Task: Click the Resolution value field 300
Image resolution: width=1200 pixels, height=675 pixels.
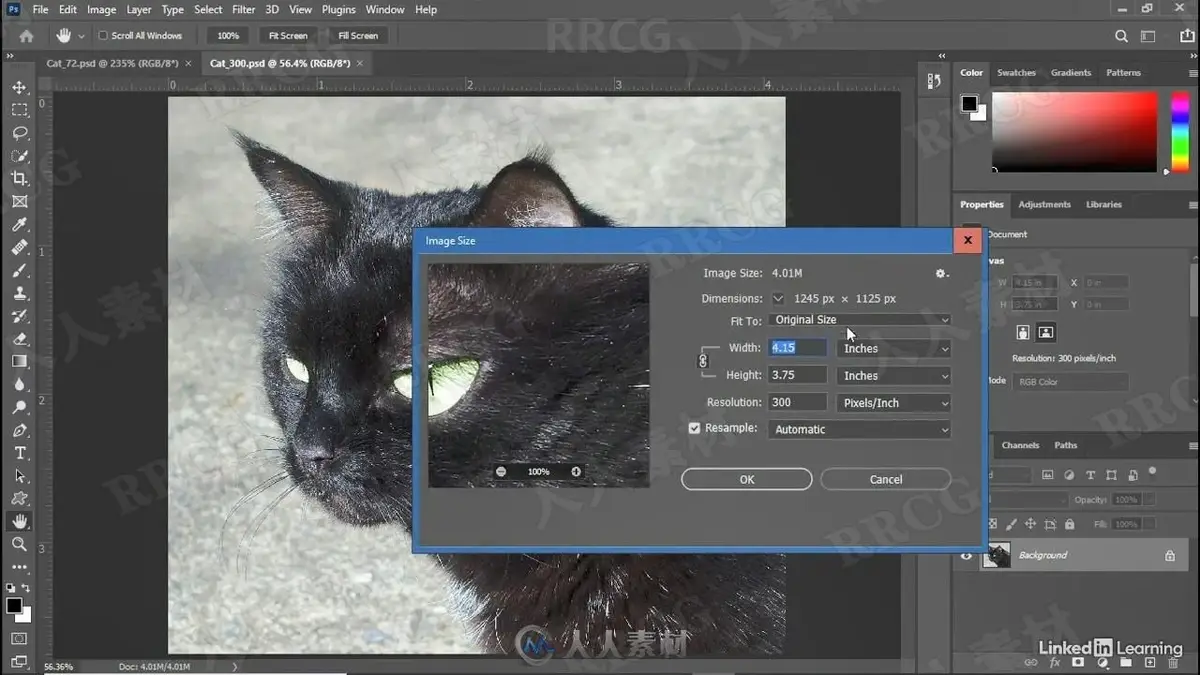Action: pos(797,402)
